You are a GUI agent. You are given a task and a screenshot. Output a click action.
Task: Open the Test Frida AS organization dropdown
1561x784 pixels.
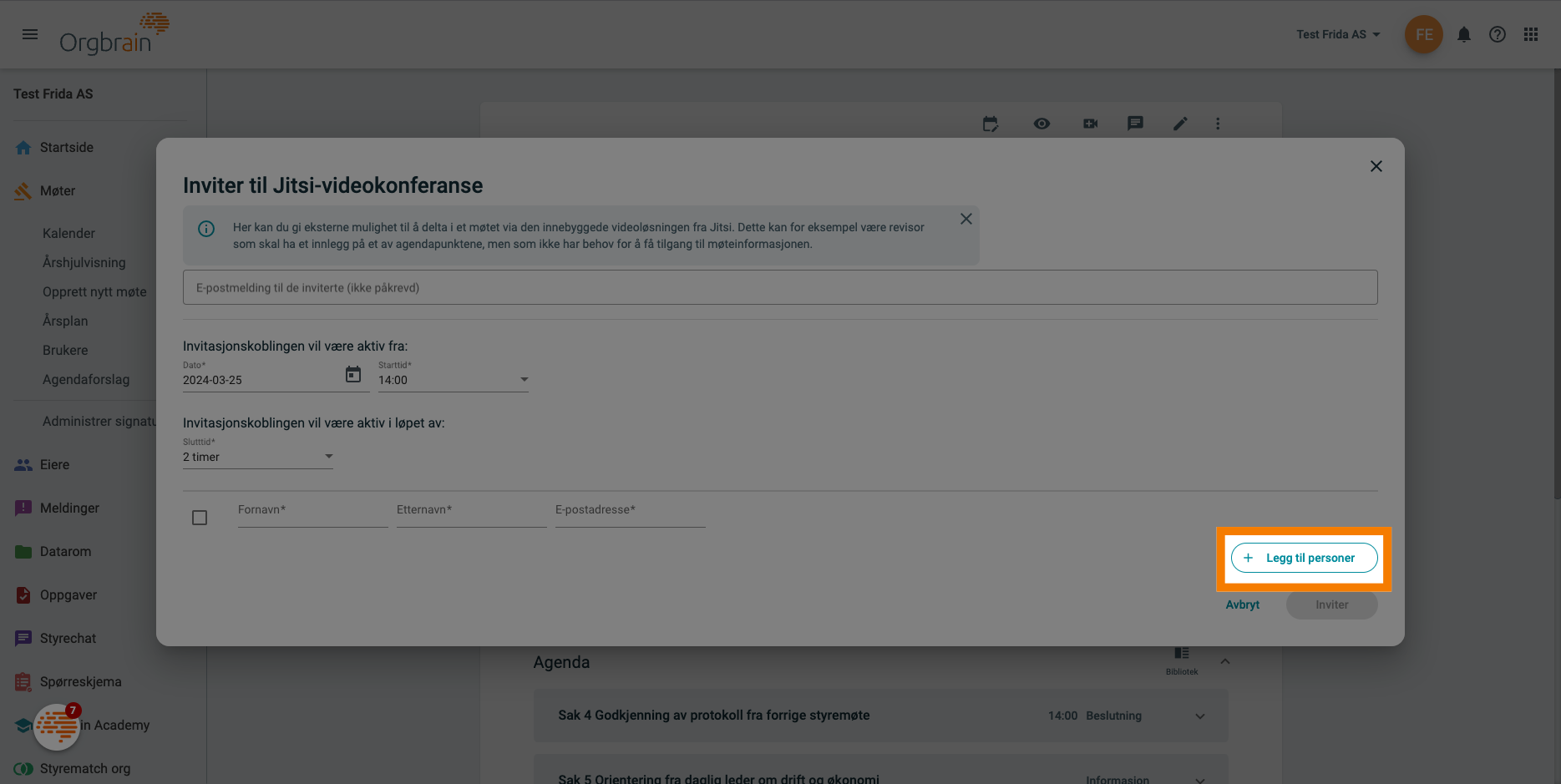click(1338, 34)
